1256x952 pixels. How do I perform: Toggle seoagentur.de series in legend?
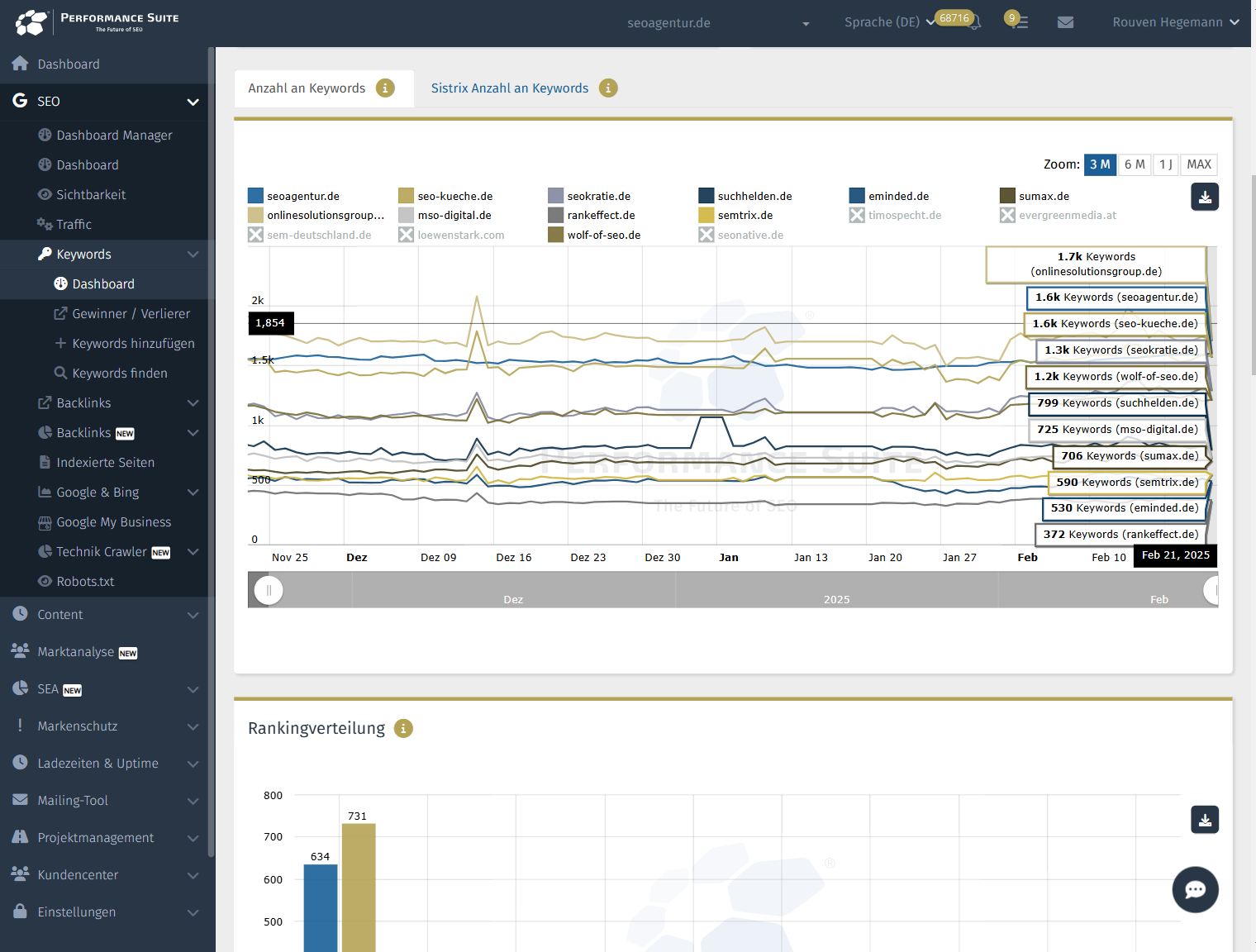click(293, 196)
